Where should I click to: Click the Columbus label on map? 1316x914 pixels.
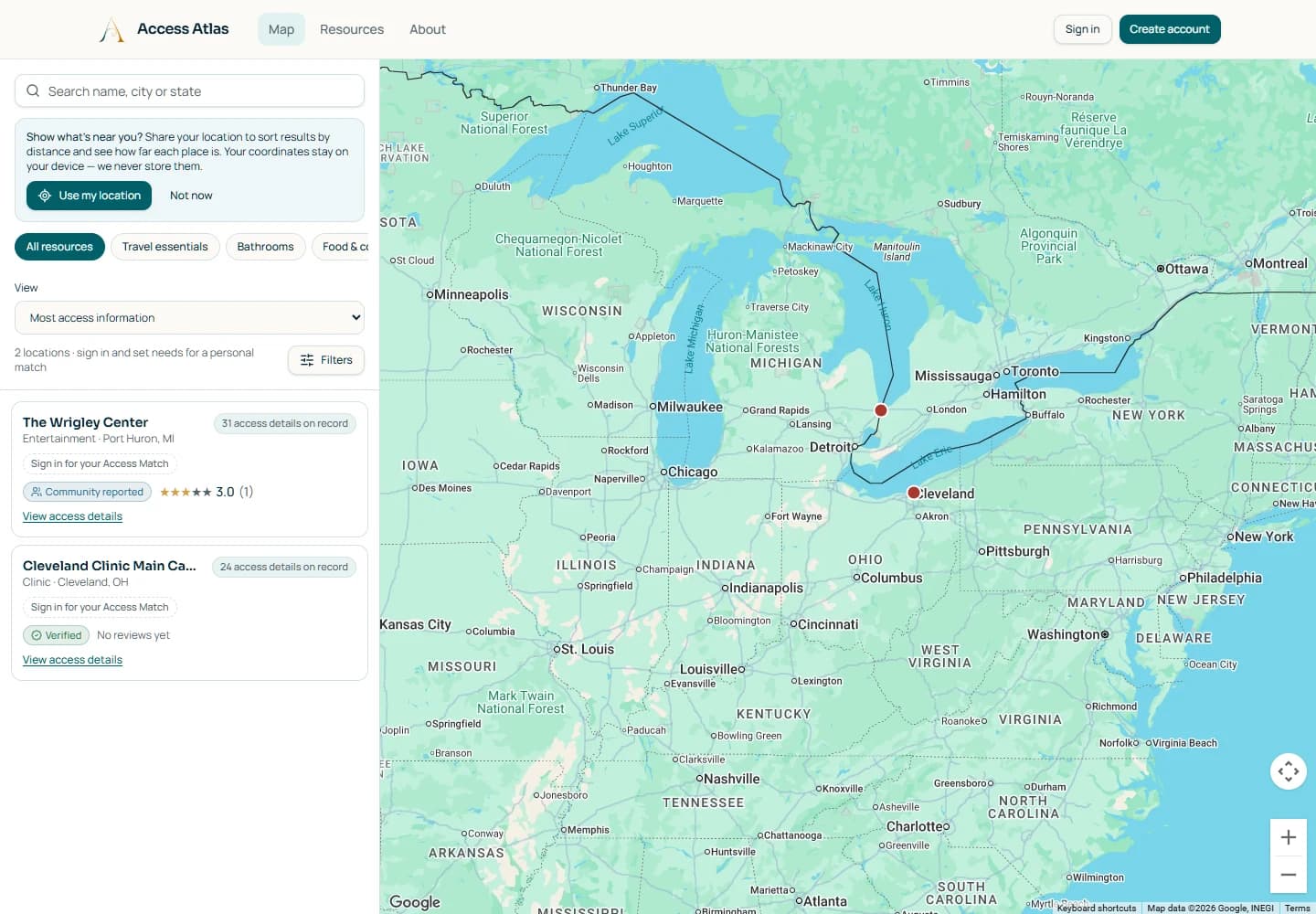892,578
